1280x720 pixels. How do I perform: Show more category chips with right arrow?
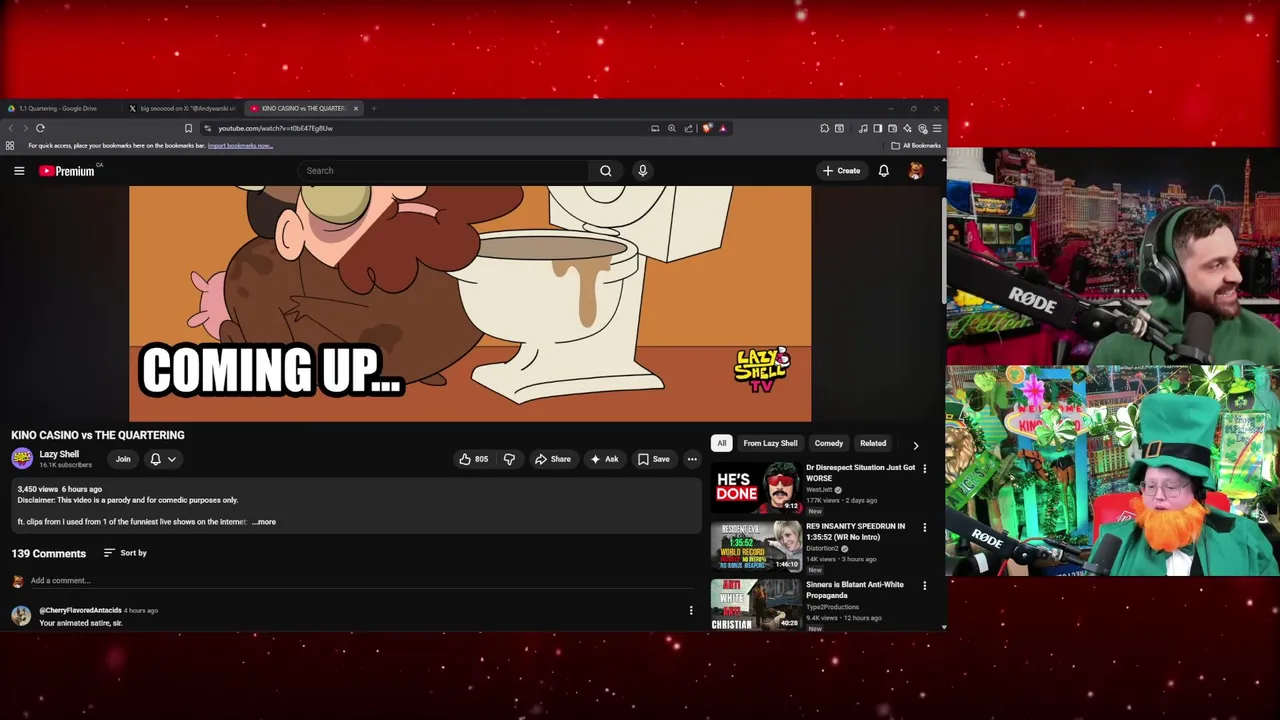coord(915,445)
